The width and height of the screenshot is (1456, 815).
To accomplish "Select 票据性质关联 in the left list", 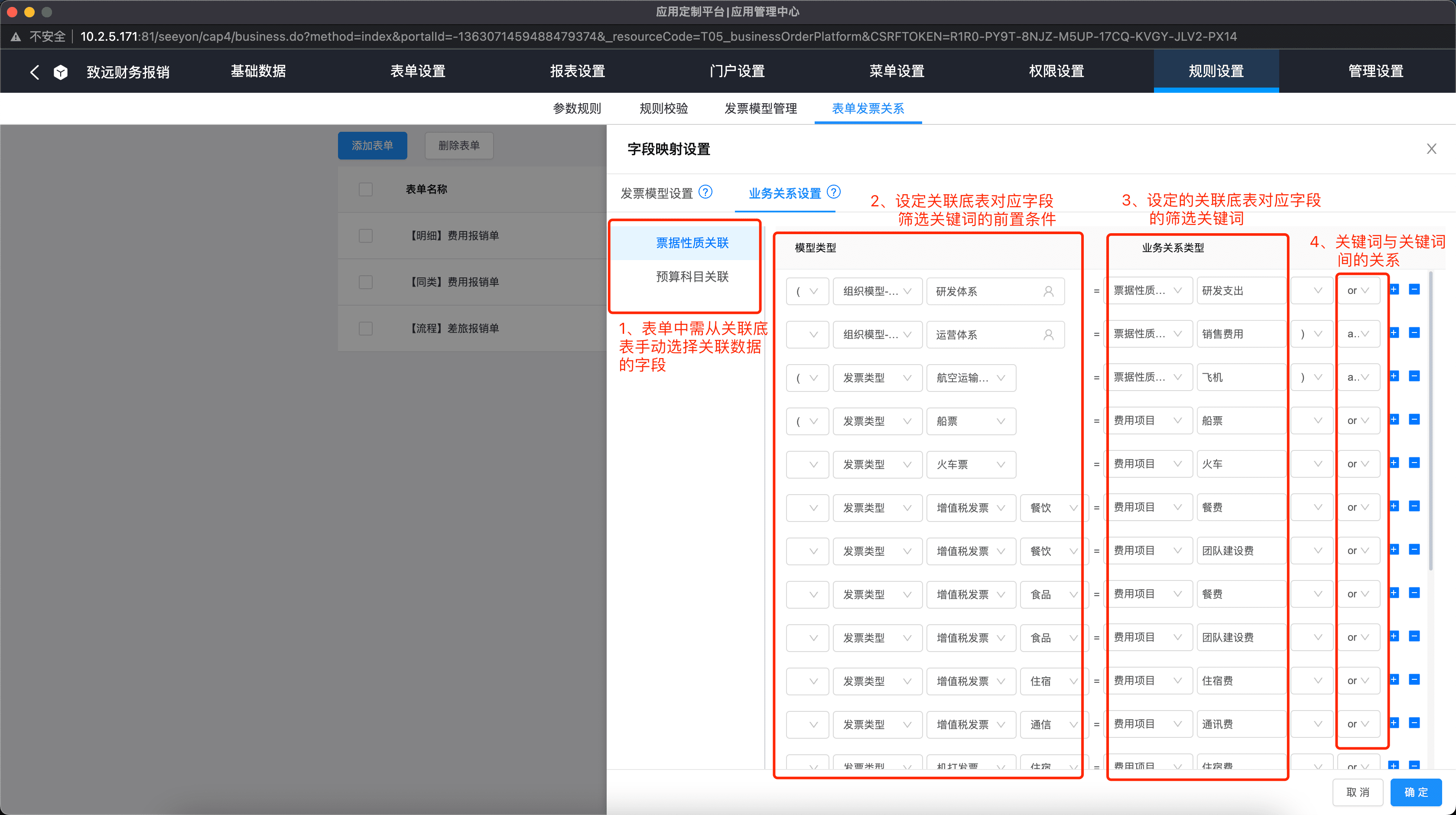I will (692, 243).
